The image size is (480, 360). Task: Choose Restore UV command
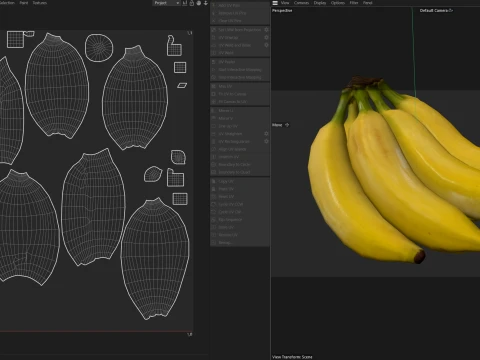(x=240, y=235)
